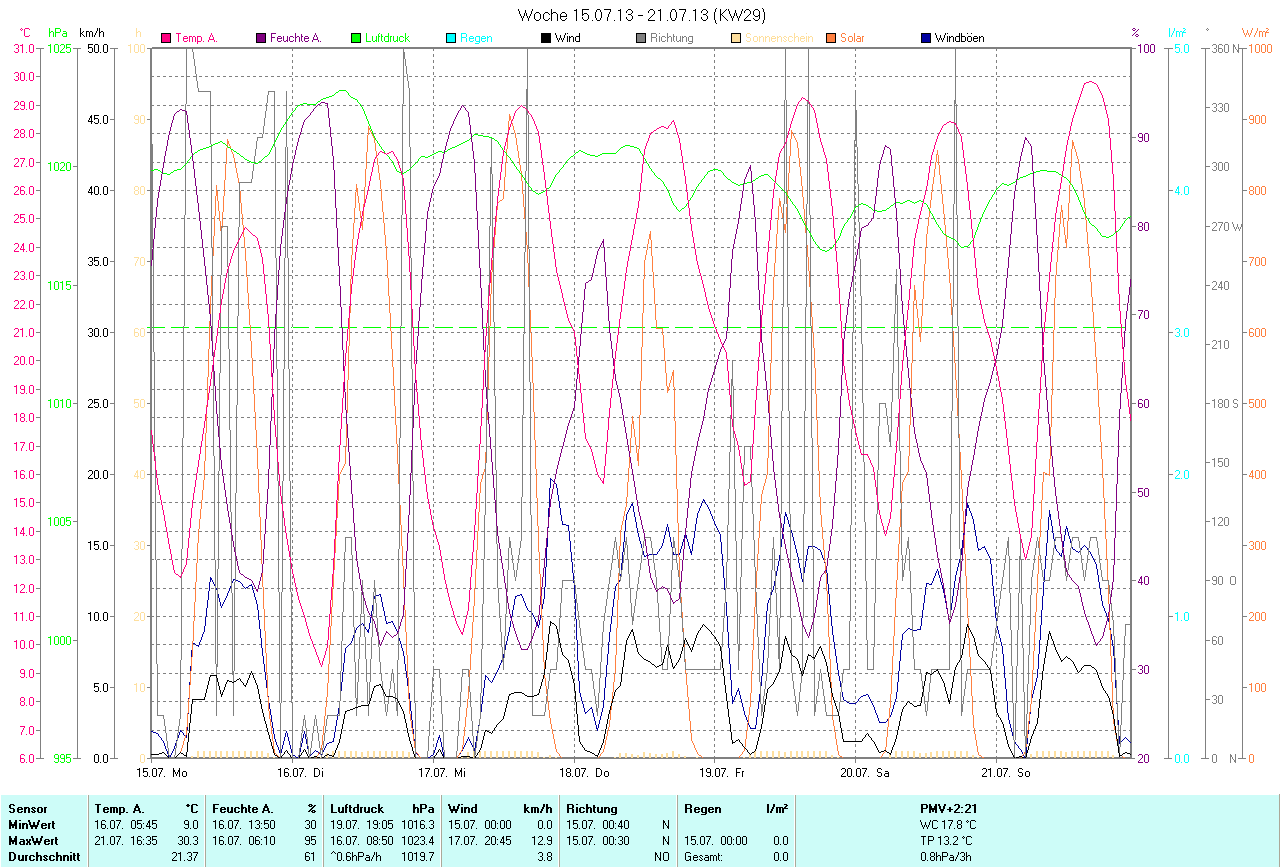Click the gray Richtung legend swatch
Screen dimensions: 1280x867
[x=641, y=38]
